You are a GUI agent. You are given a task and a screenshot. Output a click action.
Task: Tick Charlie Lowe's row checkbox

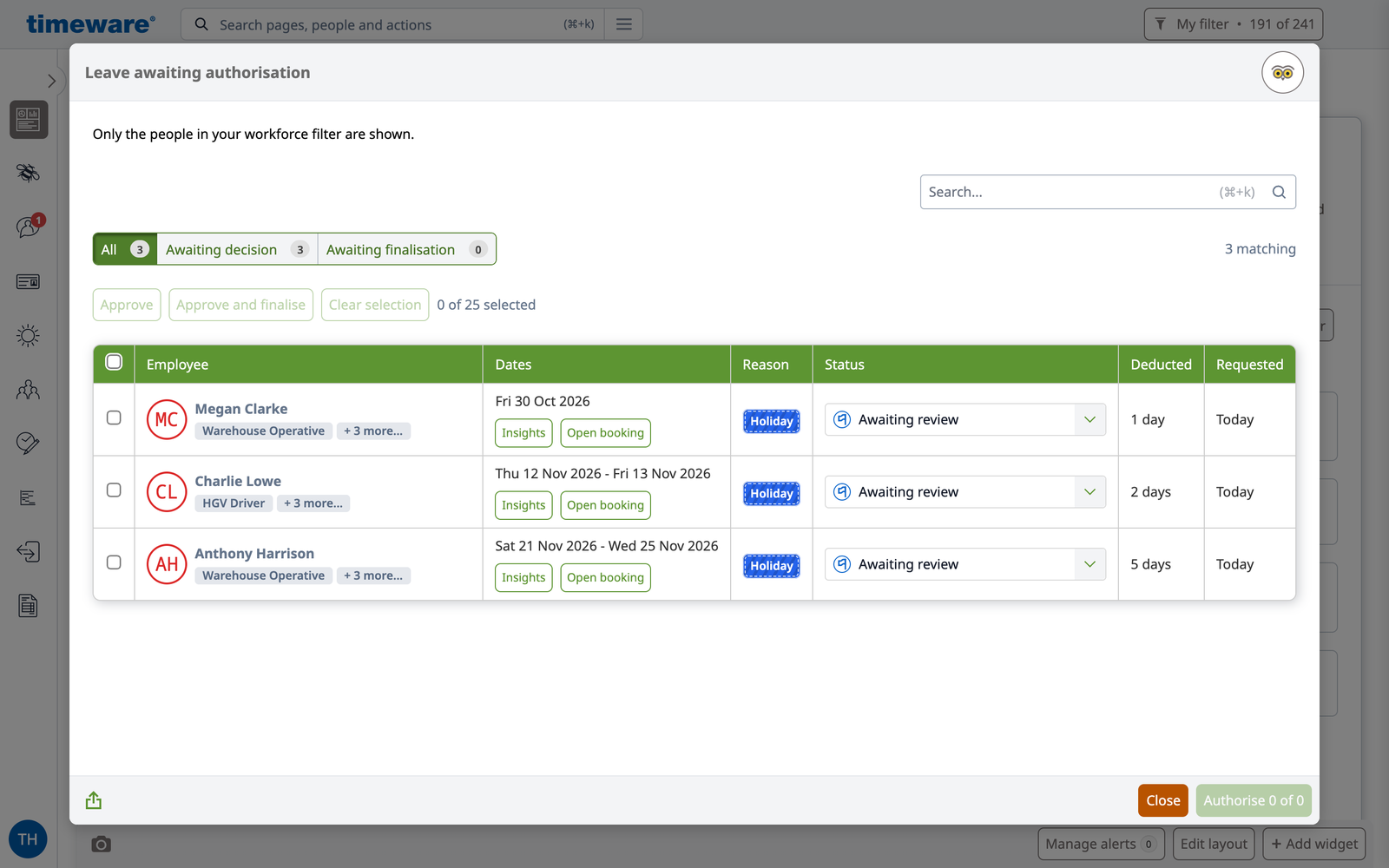point(114,490)
